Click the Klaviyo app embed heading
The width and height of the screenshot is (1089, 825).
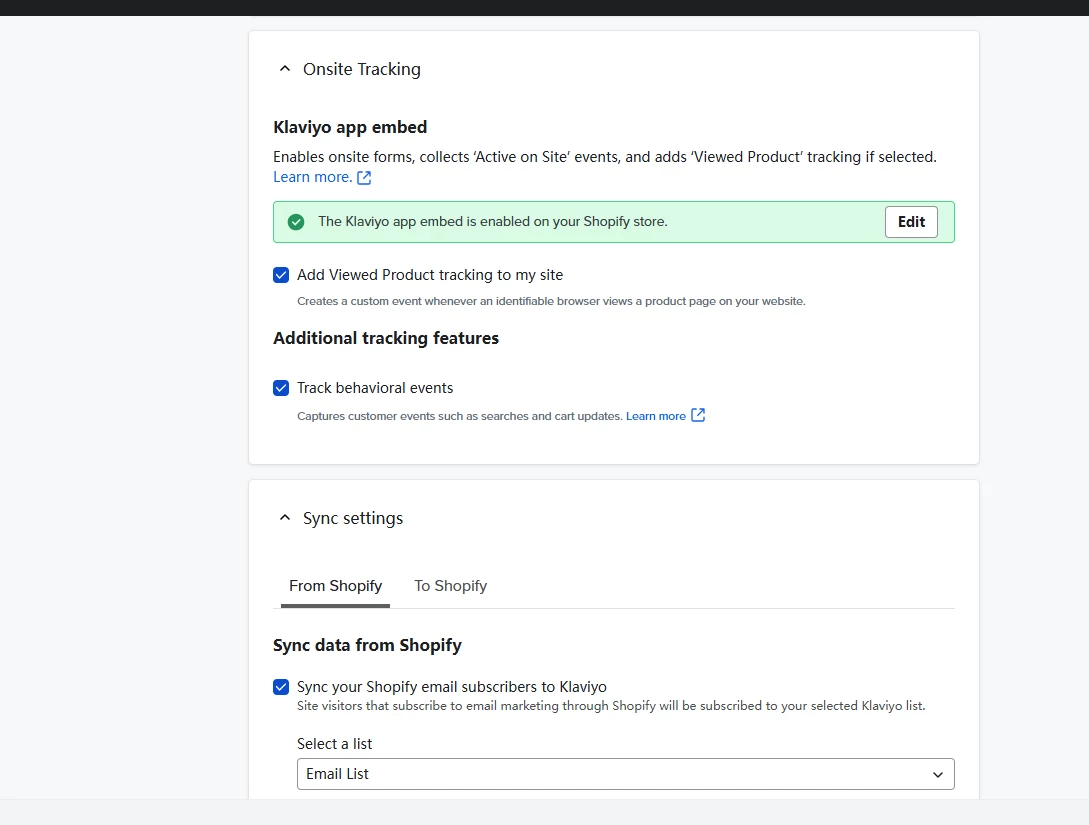(350, 127)
